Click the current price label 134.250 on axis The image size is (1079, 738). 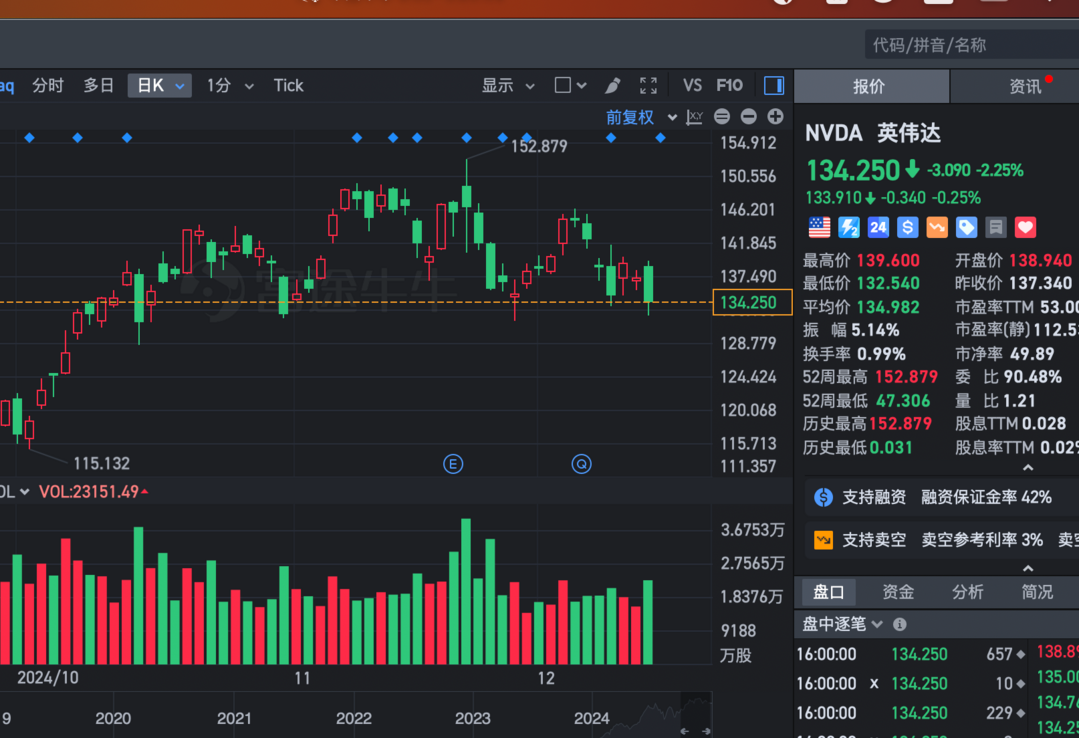(752, 302)
